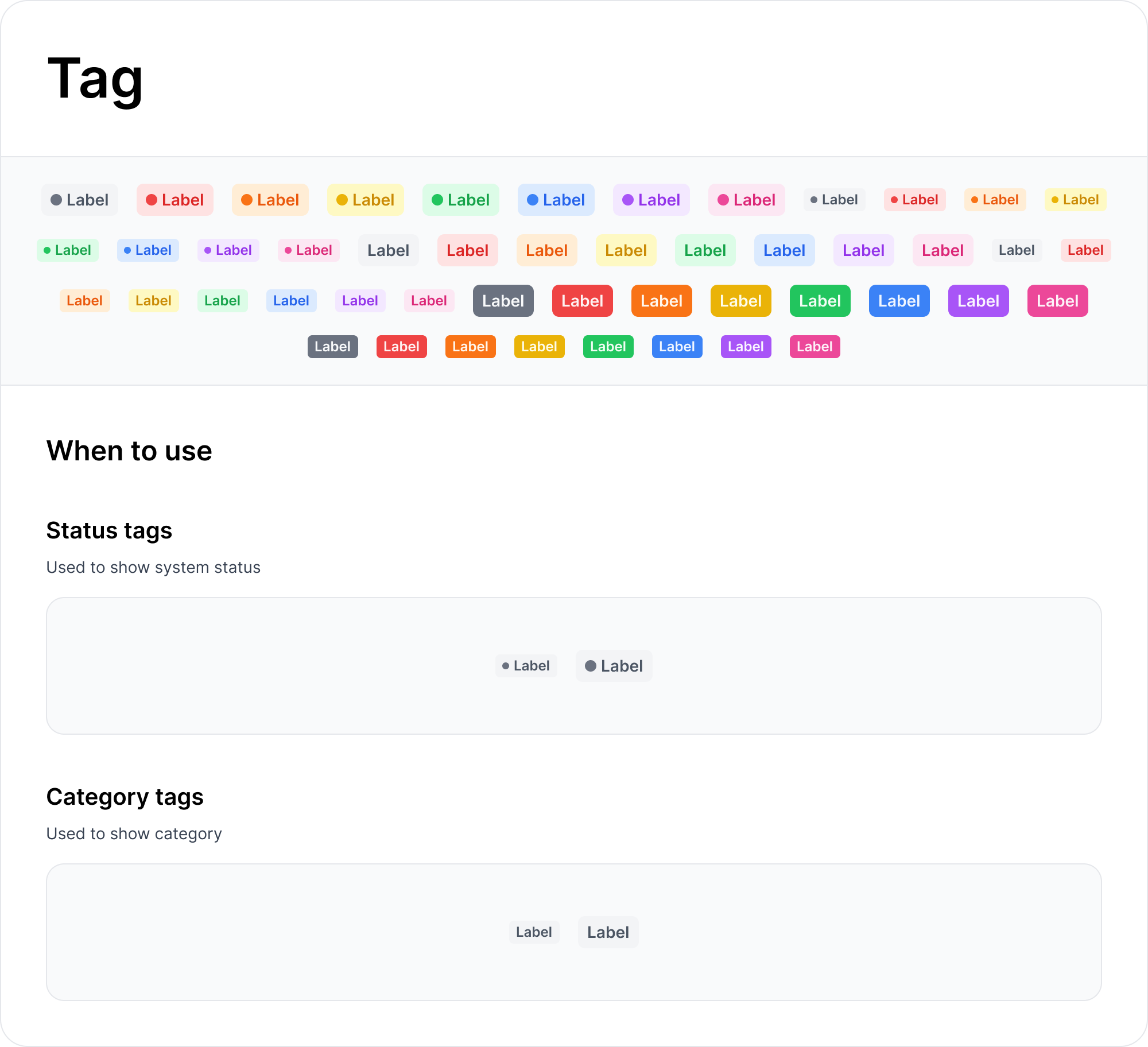Select the small solid green tag
1148x1047 pixels.
coord(608,347)
